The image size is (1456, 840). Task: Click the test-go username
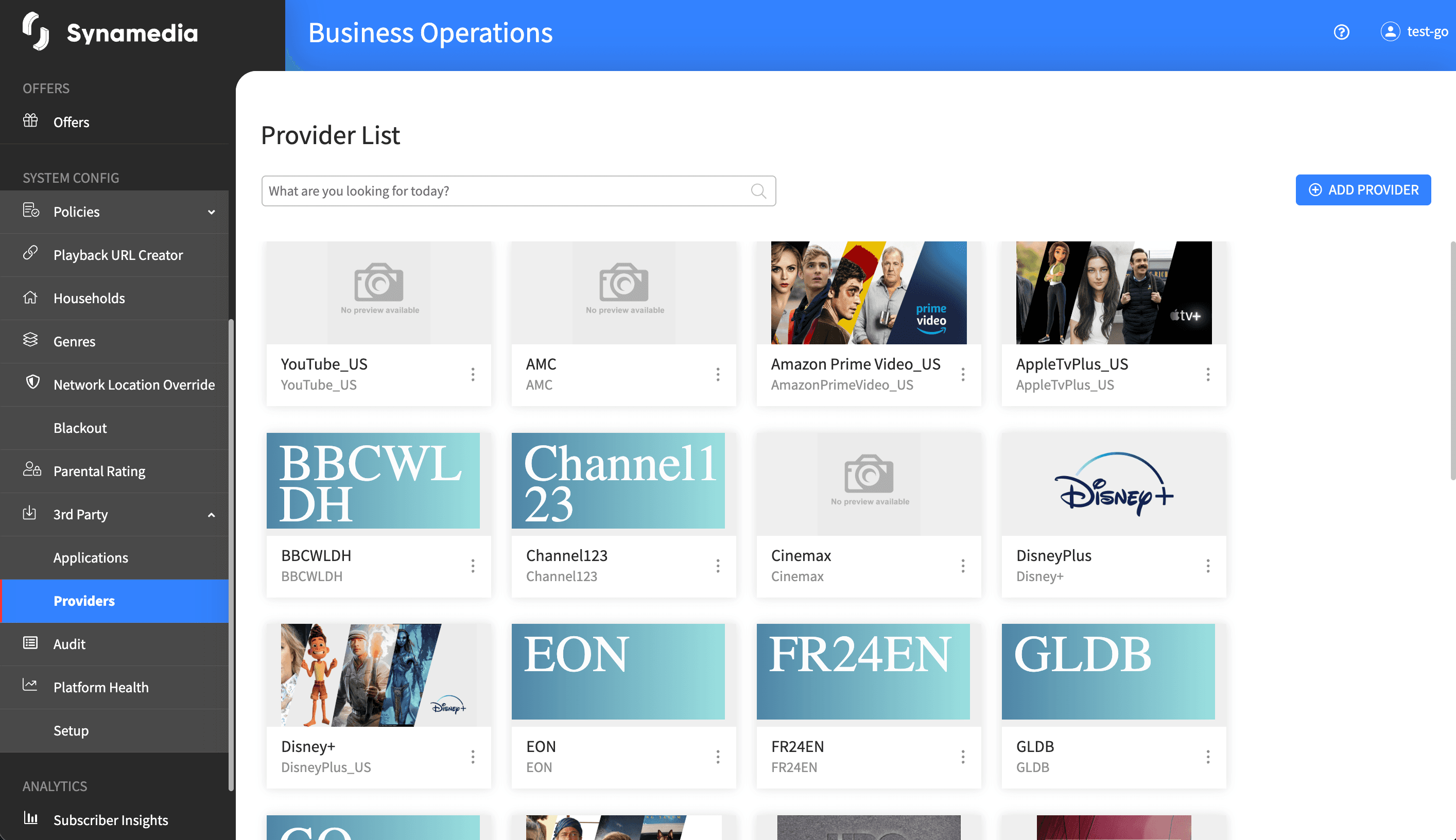pos(1427,32)
